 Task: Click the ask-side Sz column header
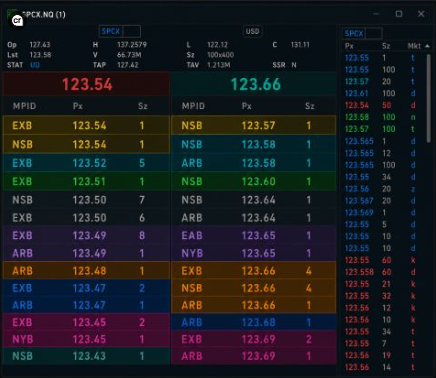[310, 106]
